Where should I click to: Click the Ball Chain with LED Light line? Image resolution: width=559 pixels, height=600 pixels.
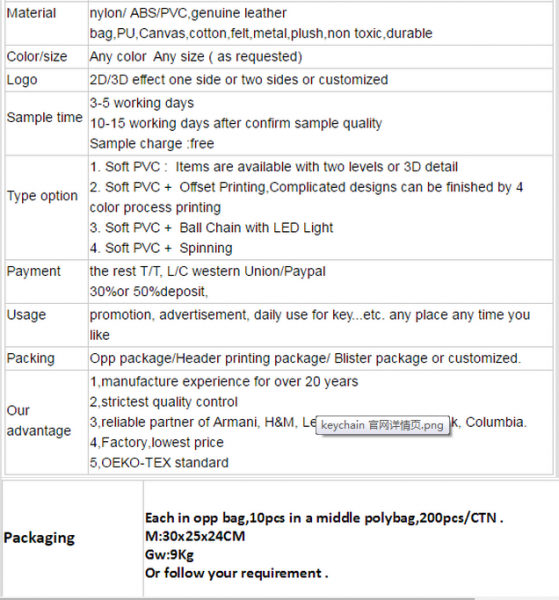point(212,228)
